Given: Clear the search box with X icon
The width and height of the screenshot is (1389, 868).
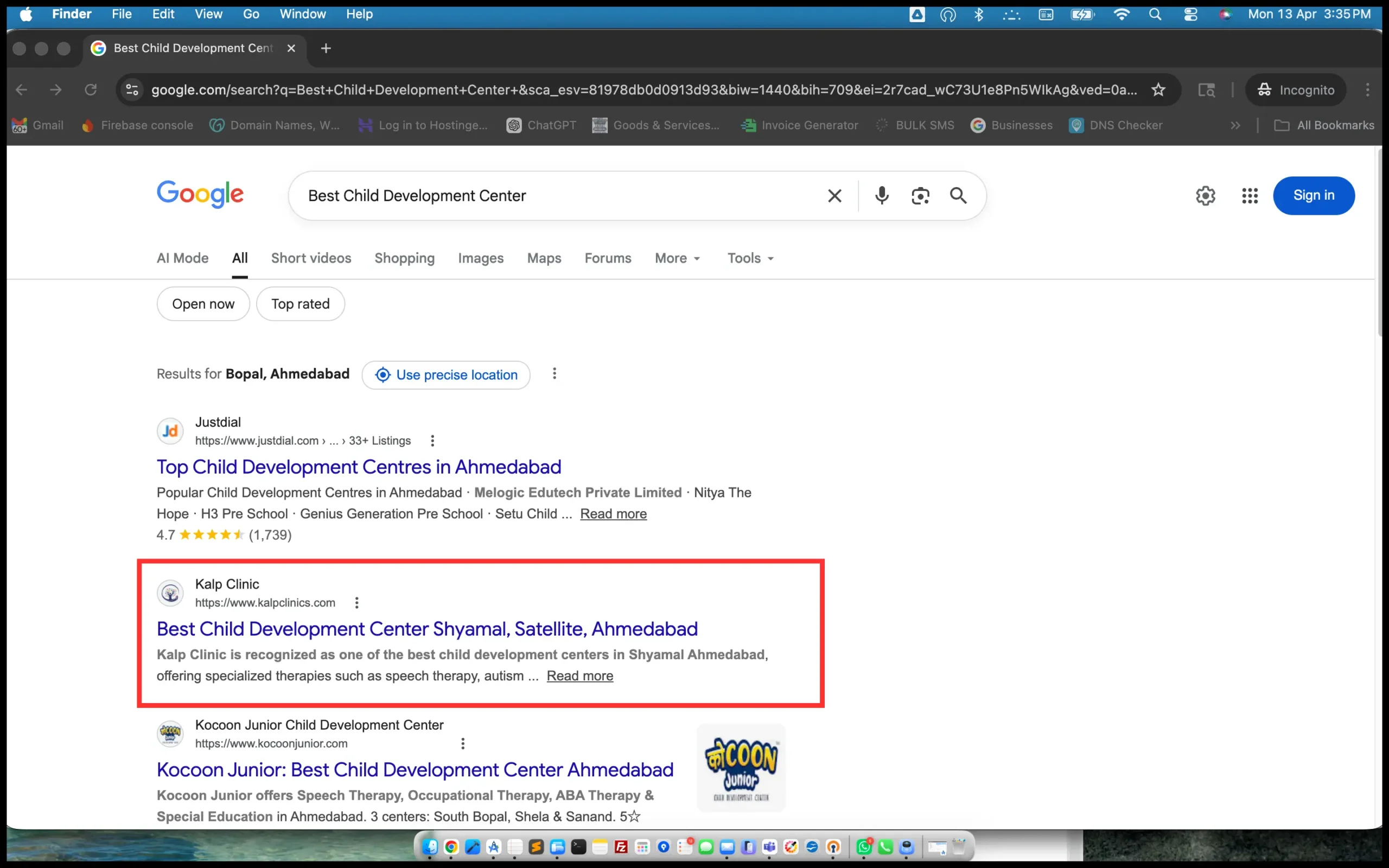Looking at the screenshot, I should coord(834,196).
